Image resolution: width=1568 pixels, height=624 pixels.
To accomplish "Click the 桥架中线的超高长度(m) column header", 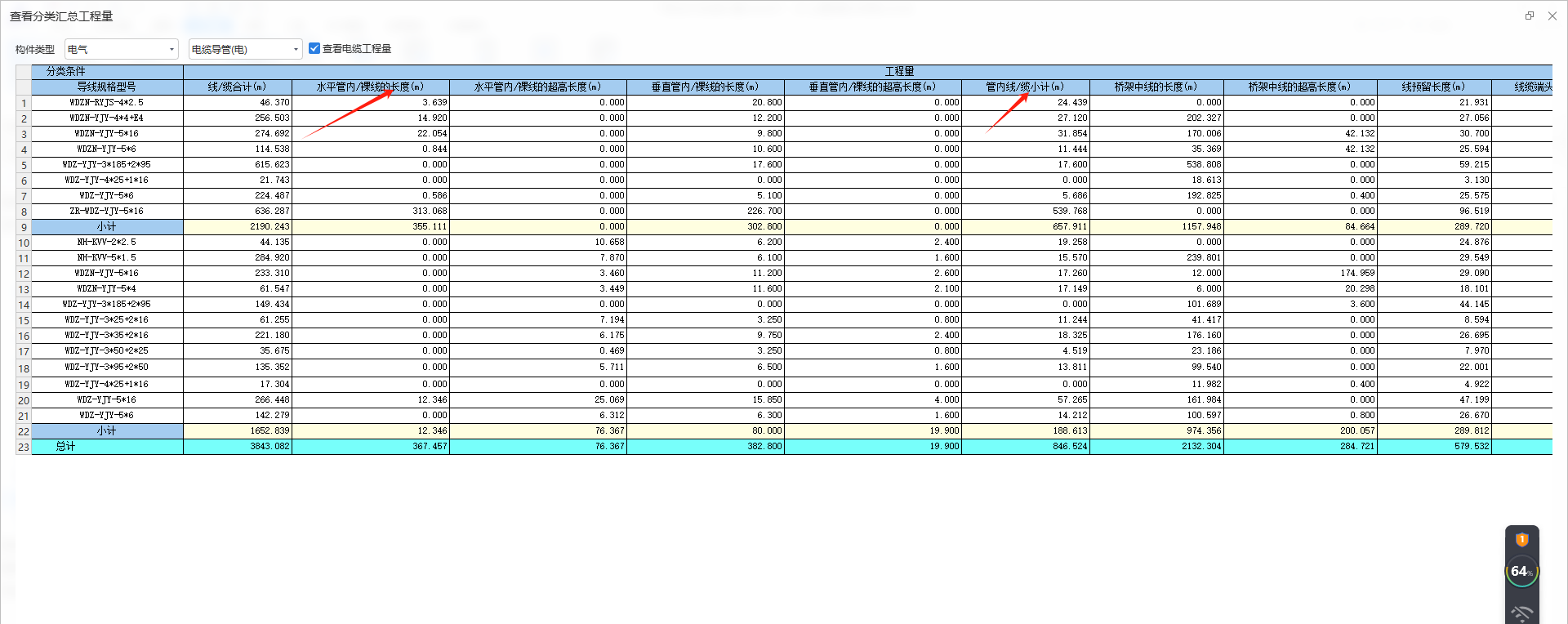I will (x=1300, y=87).
